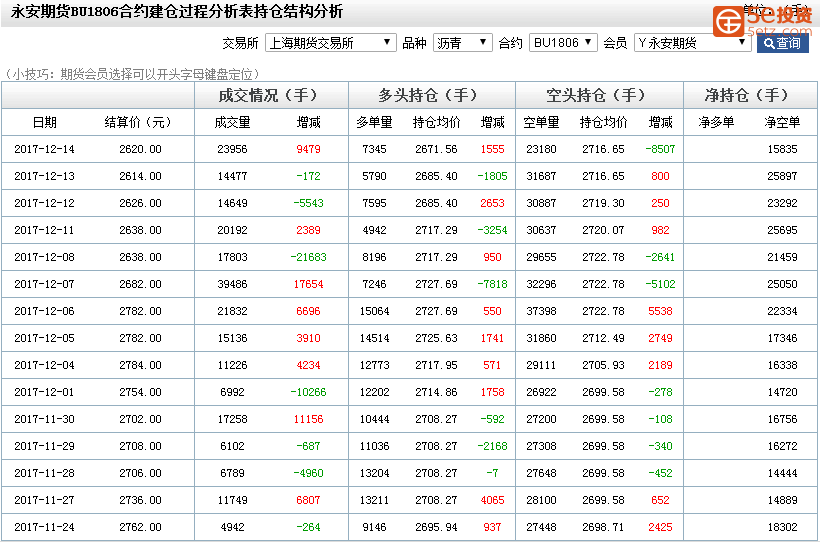The width and height of the screenshot is (820, 542).
Task: Select date cell 2017-12-01
Action: [44, 392]
